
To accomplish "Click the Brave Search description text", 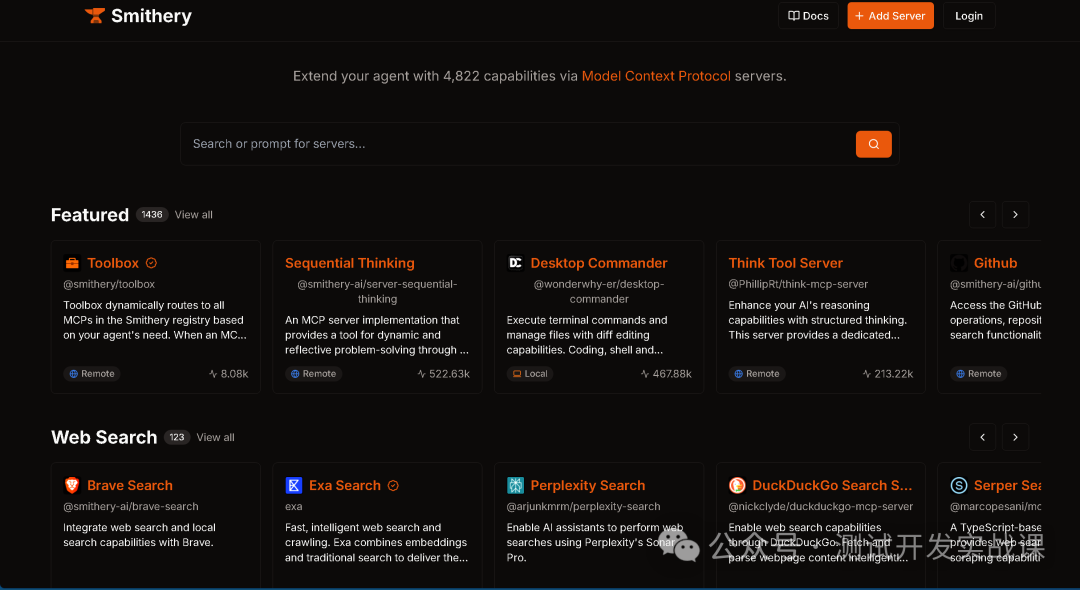I will tap(140, 535).
